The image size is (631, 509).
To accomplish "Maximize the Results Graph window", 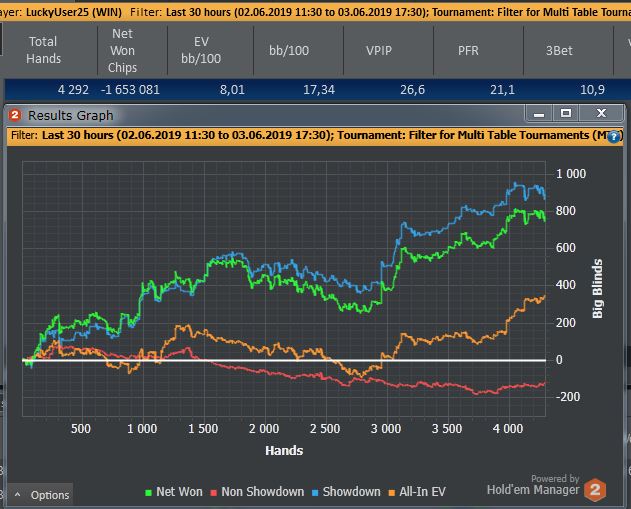I will tap(566, 113).
